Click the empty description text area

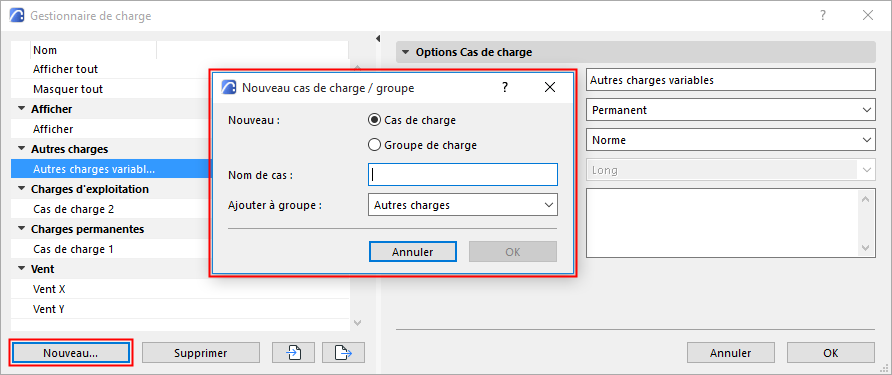722,223
